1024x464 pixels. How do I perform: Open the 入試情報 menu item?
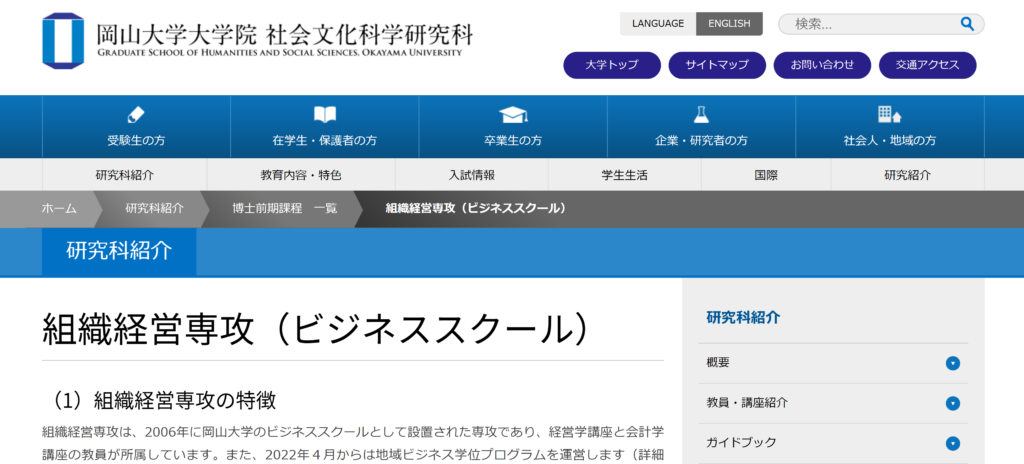click(472, 175)
